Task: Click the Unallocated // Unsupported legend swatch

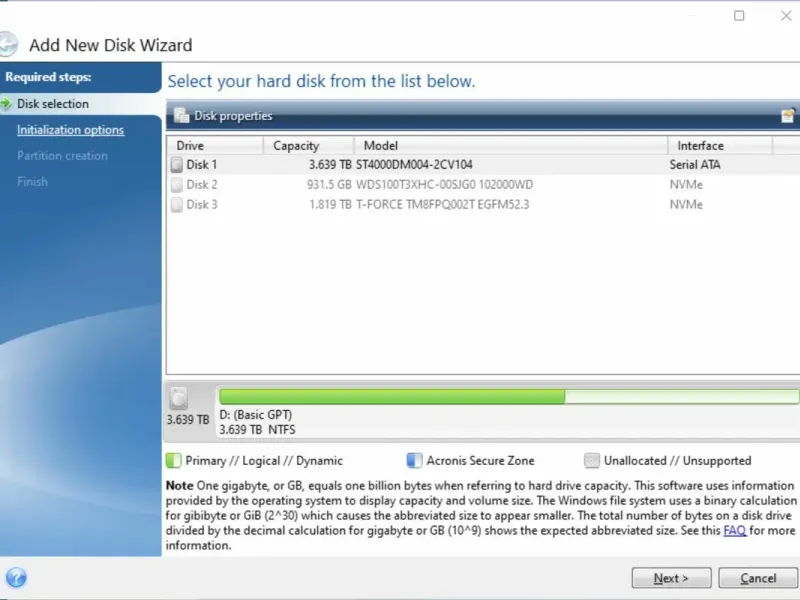Action: [x=591, y=461]
